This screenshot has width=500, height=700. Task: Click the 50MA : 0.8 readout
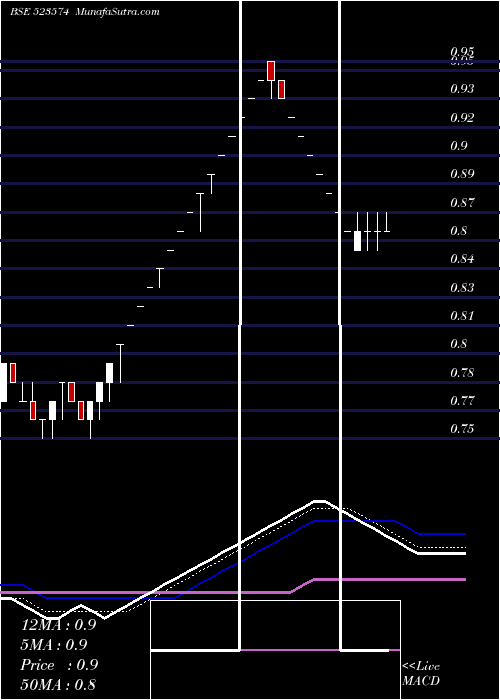tap(58, 685)
